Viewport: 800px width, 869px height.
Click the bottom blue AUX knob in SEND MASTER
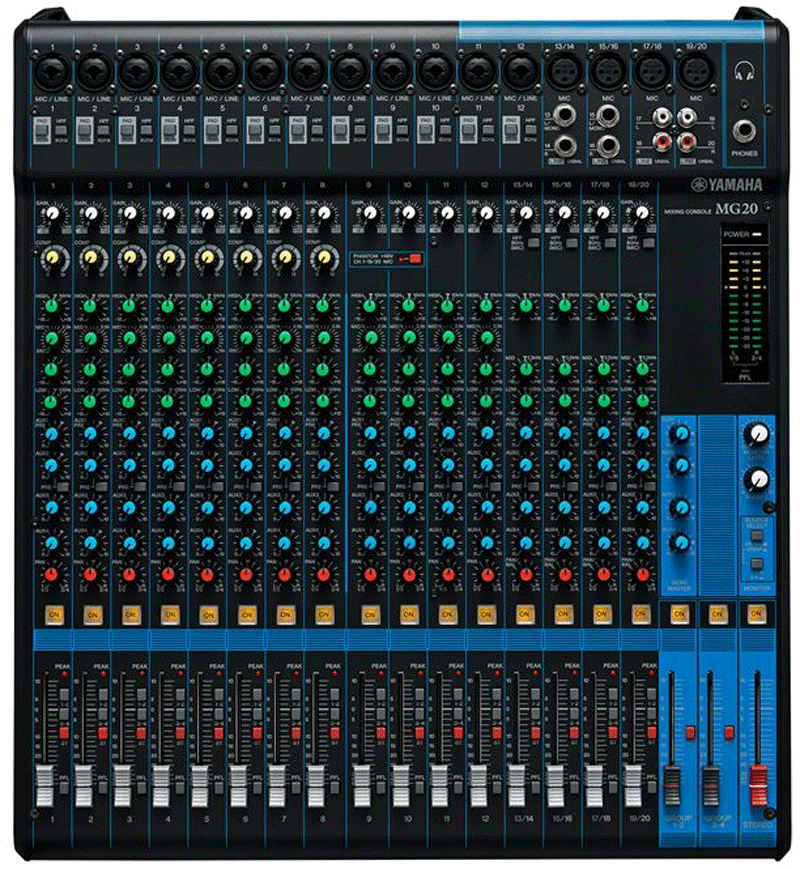coord(681,542)
